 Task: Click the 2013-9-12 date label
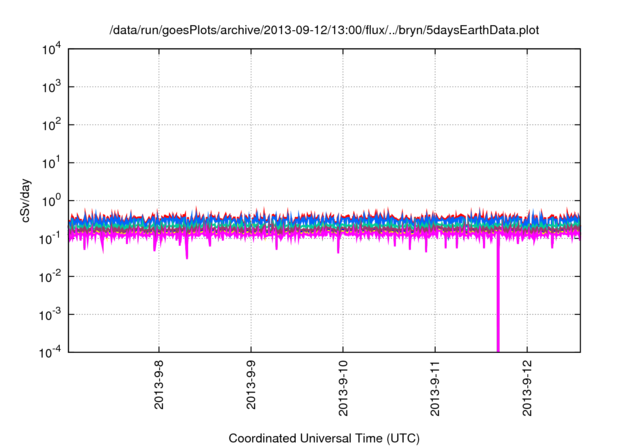(x=527, y=388)
